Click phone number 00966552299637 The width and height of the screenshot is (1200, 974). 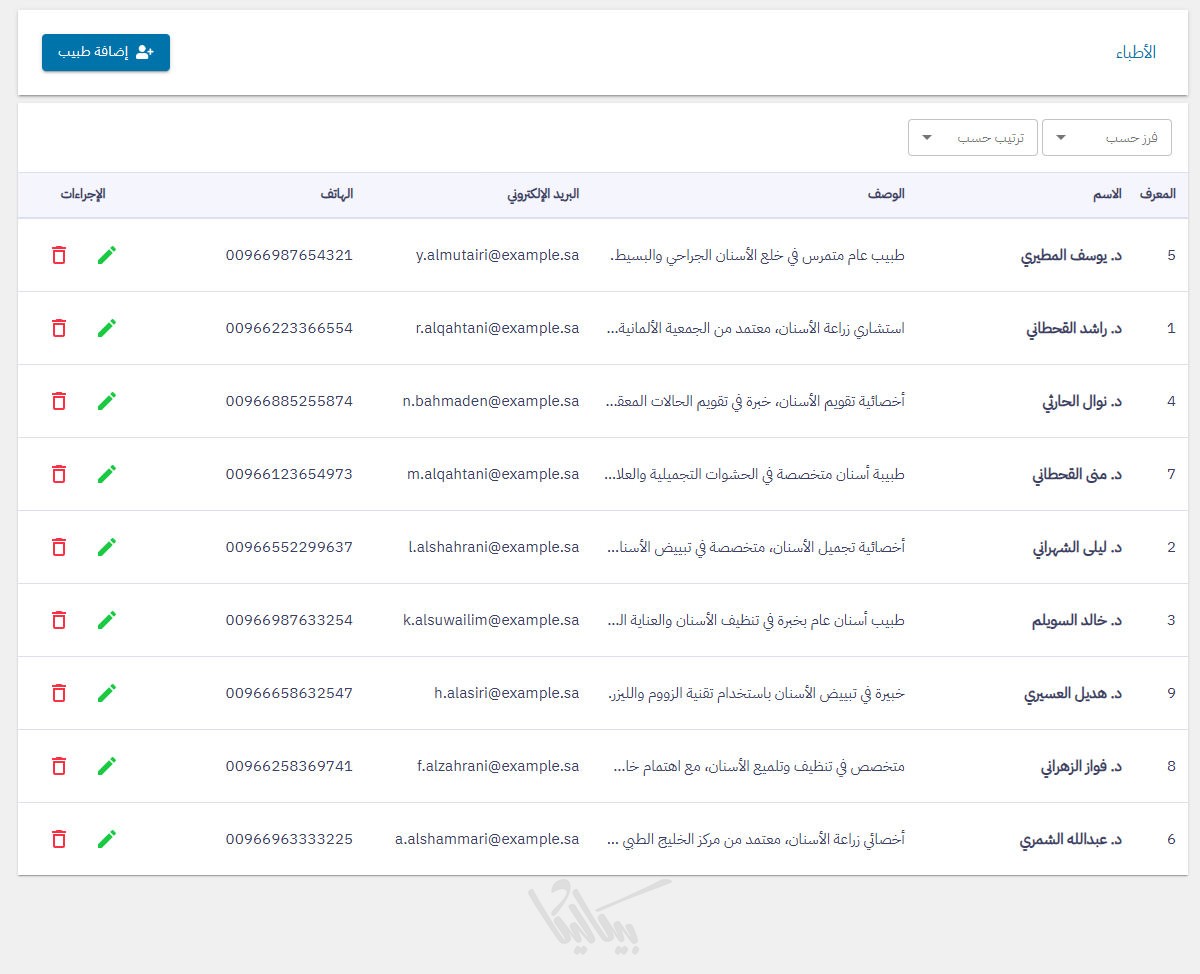tap(289, 547)
